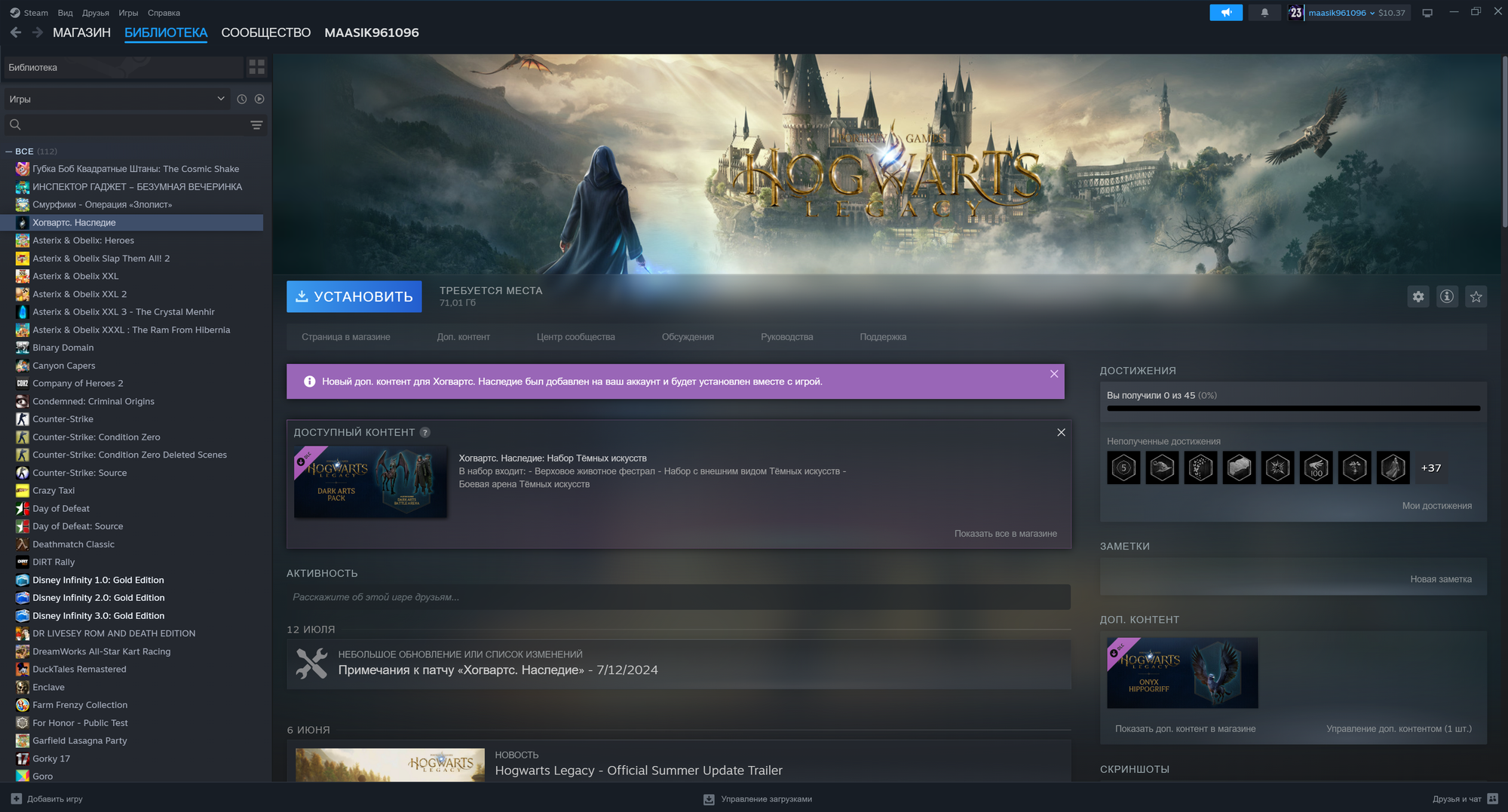Select the fourth unearned achievement icon

[1239, 467]
